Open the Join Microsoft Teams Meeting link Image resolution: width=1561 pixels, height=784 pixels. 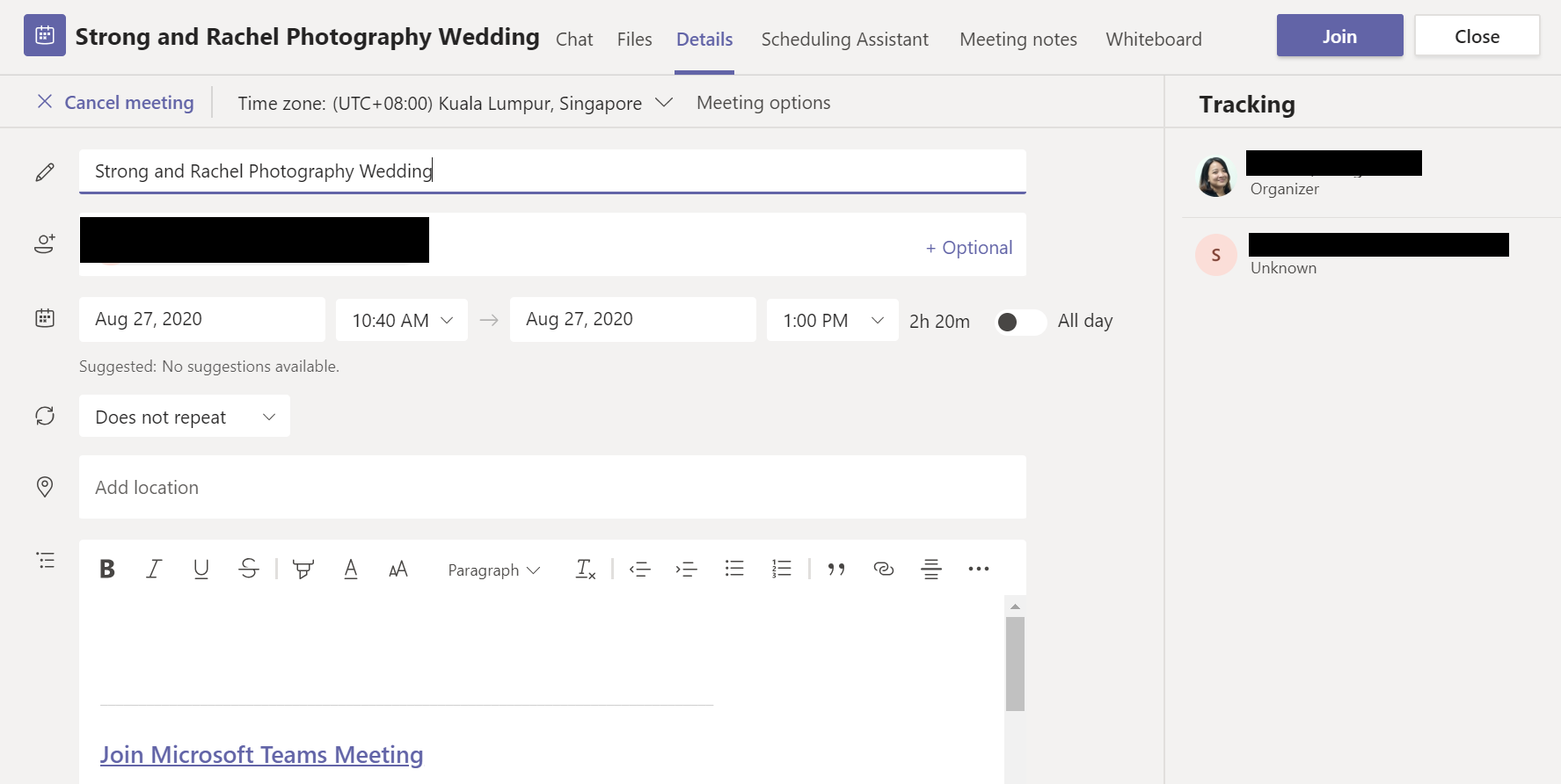pyautogui.click(x=262, y=754)
